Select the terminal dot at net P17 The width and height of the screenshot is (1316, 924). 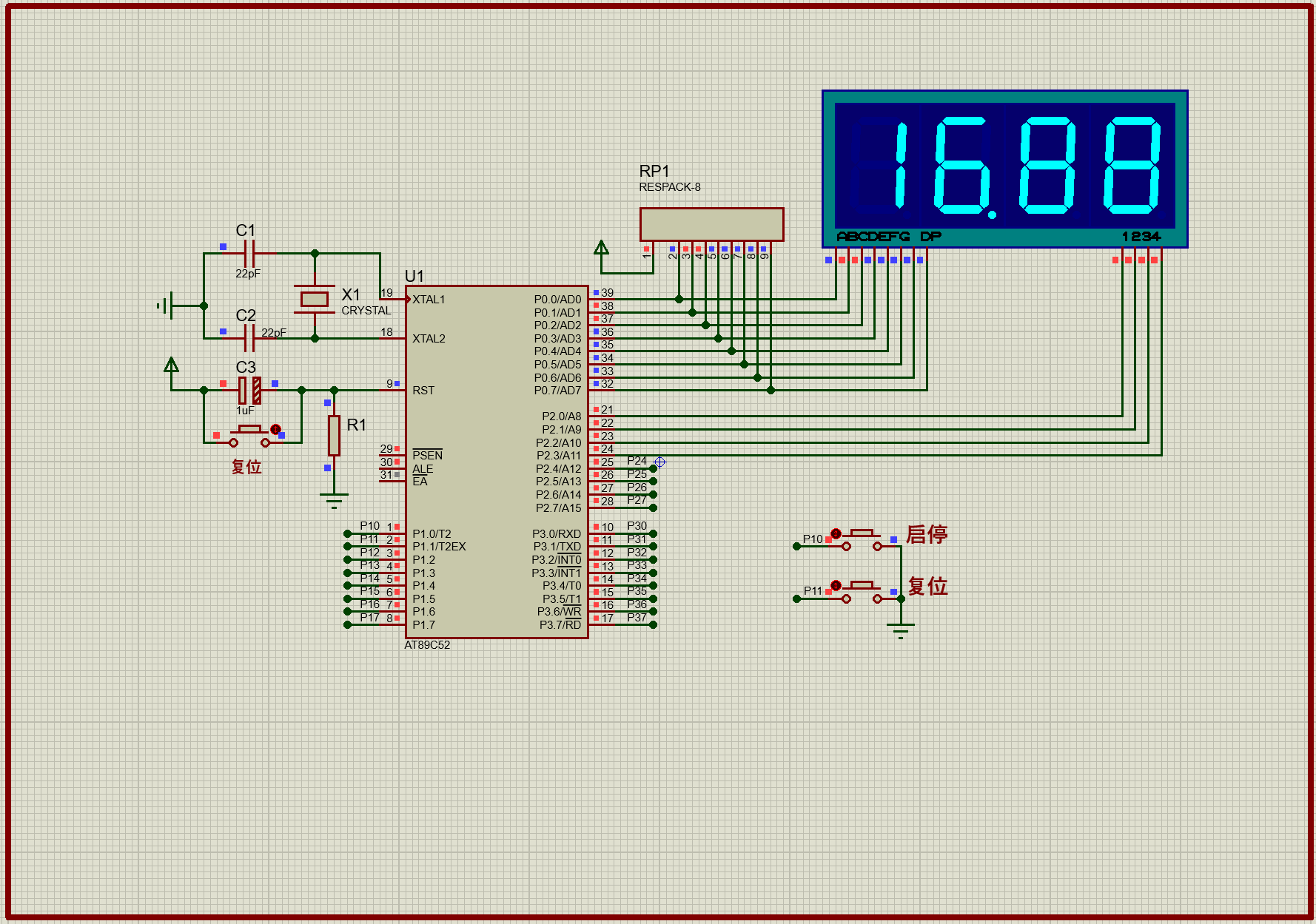(x=347, y=625)
